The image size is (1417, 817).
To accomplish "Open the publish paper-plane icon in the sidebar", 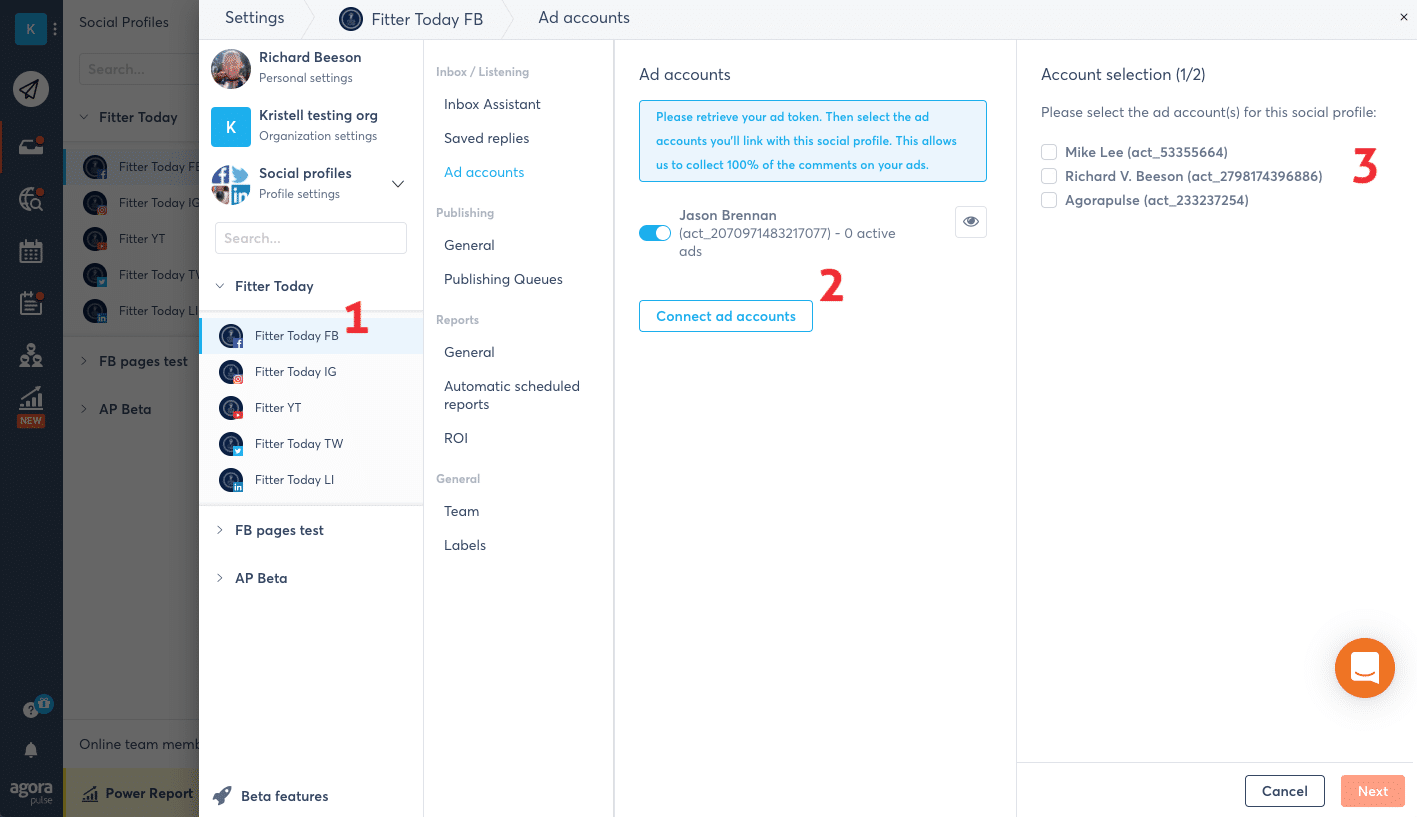I will (31, 90).
